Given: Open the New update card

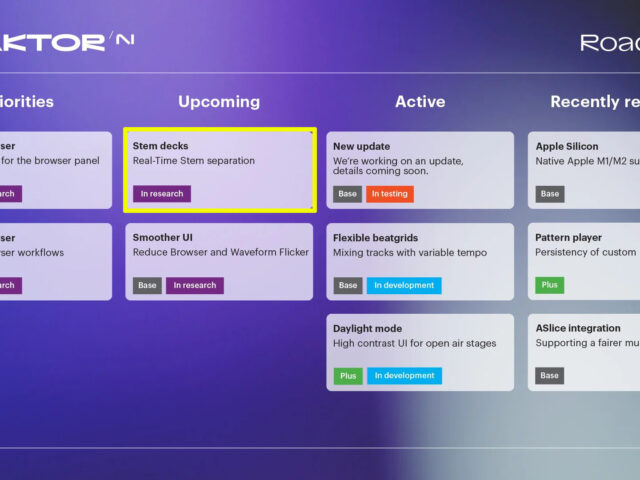Looking at the screenshot, I should click(x=420, y=170).
